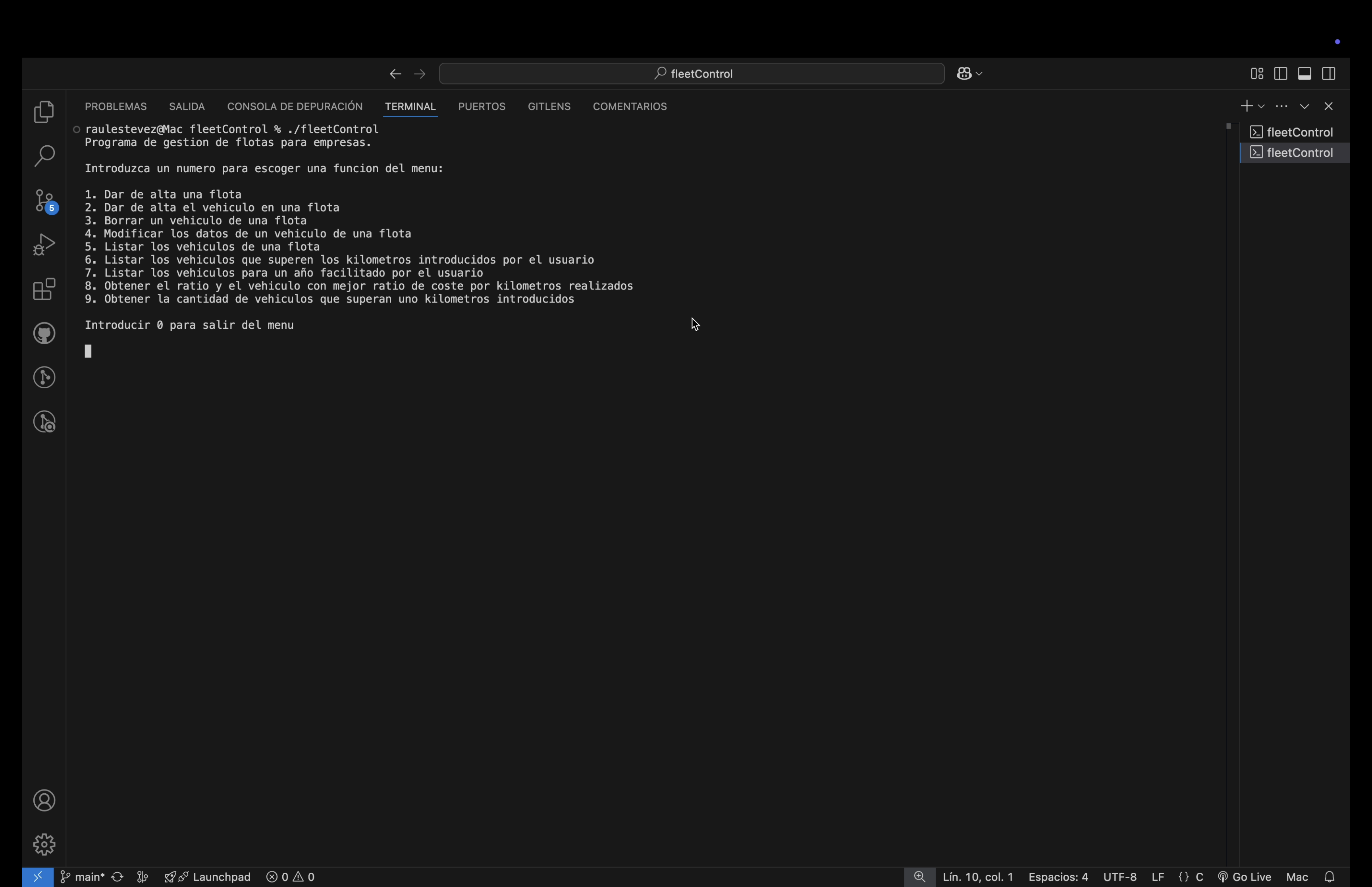
Task: Open the new terminal profile dropdown arrow
Action: click(1261, 106)
